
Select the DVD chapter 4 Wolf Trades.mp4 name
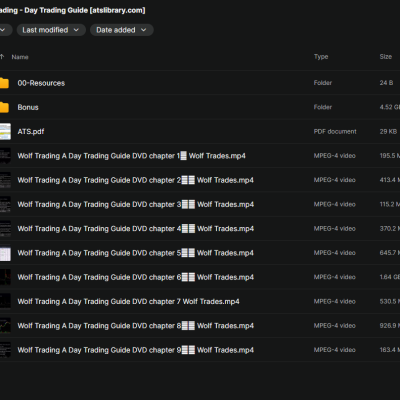click(x=135, y=229)
